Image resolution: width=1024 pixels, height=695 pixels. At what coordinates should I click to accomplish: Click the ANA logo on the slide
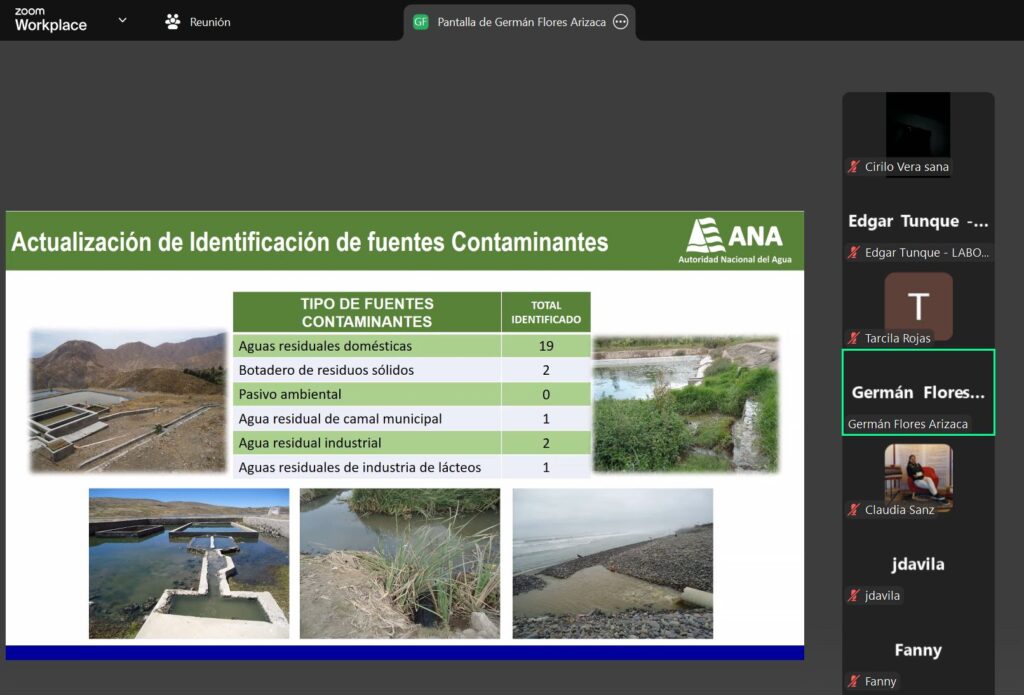click(734, 240)
